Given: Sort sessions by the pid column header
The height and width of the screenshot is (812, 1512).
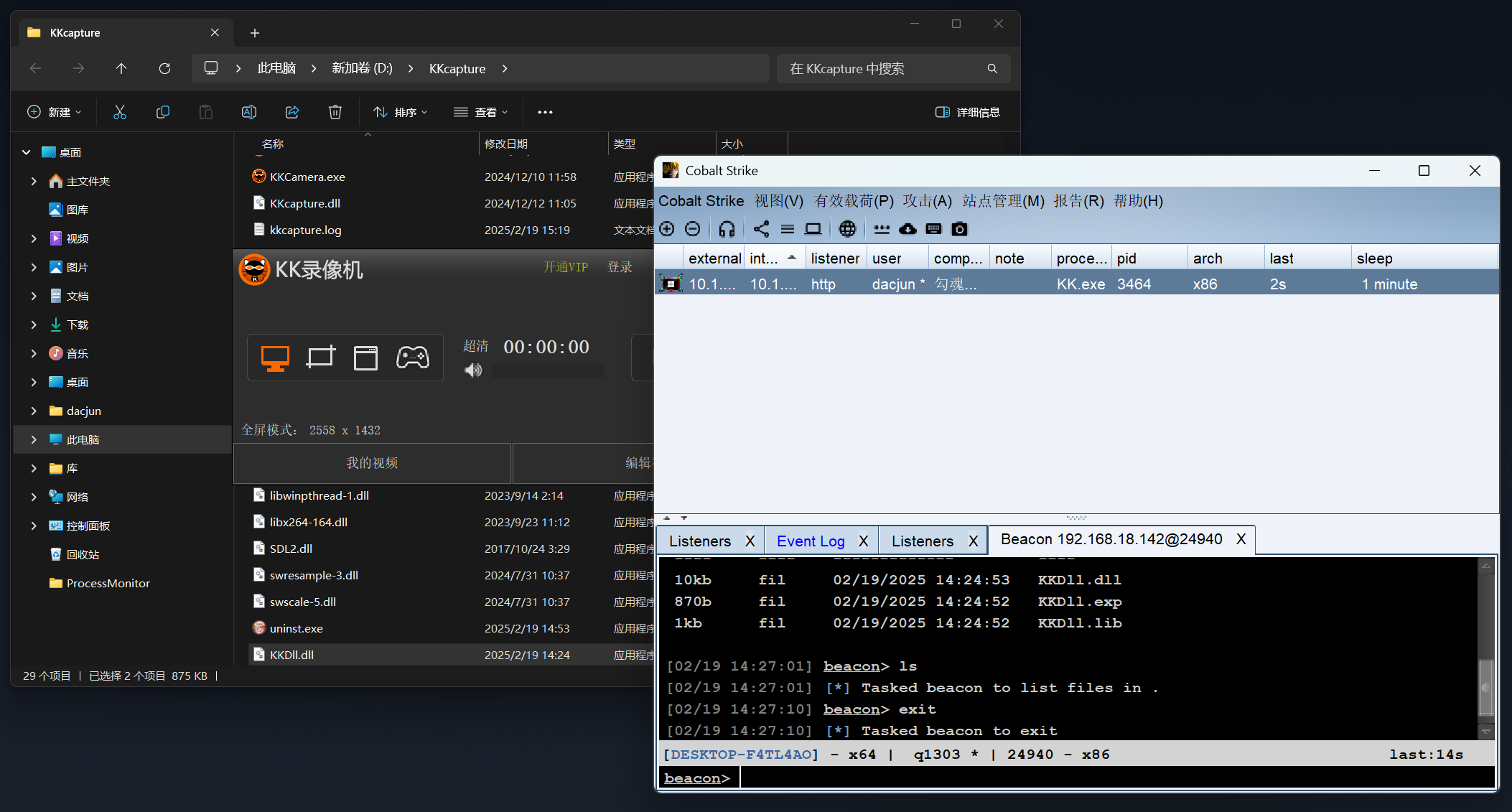Looking at the screenshot, I should 1149,258.
